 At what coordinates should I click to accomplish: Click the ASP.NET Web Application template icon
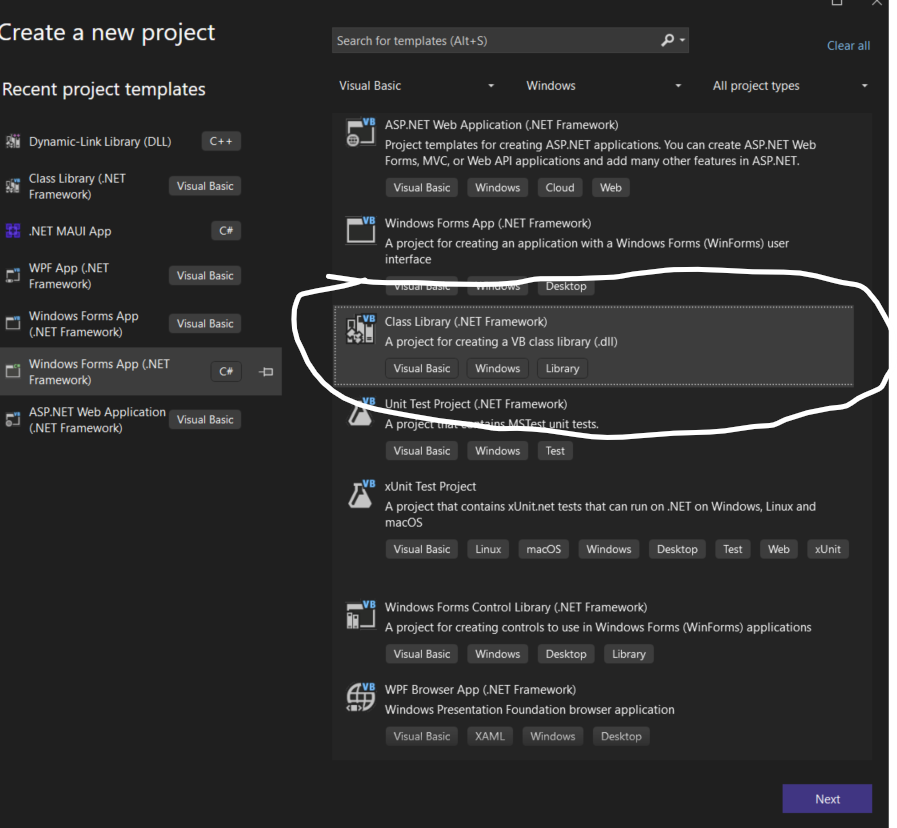click(x=360, y=132)
